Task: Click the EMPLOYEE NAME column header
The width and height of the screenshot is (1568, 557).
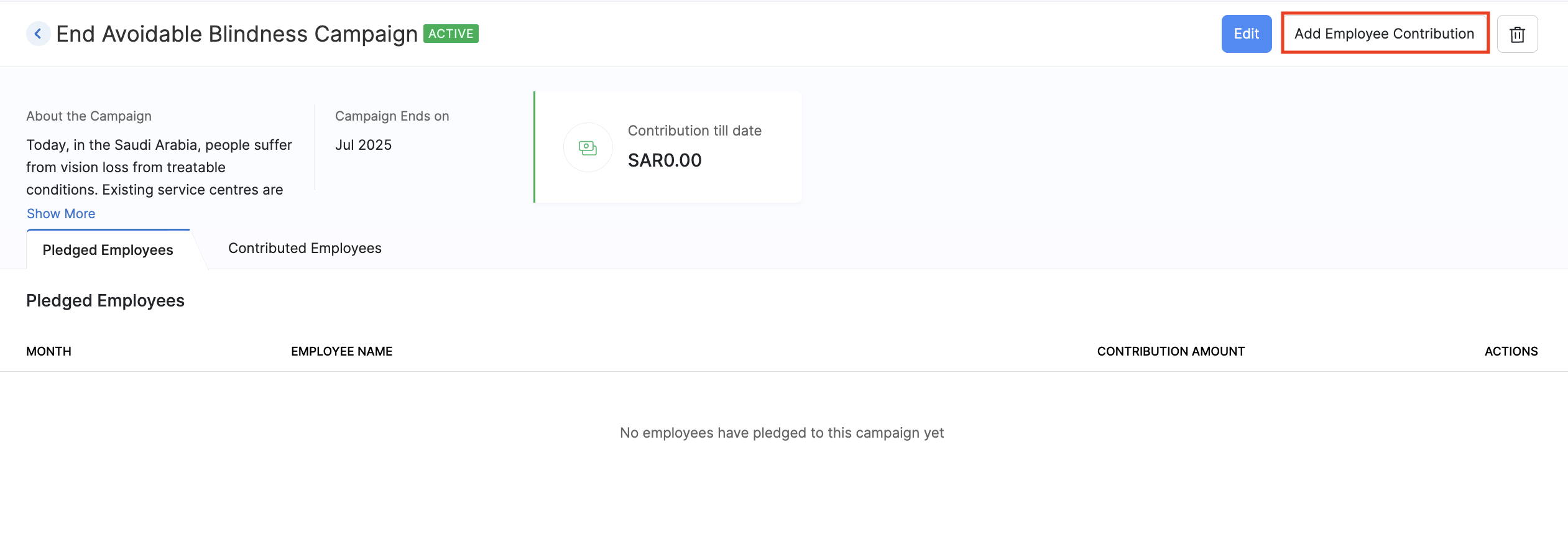Action: click(341, 351)
